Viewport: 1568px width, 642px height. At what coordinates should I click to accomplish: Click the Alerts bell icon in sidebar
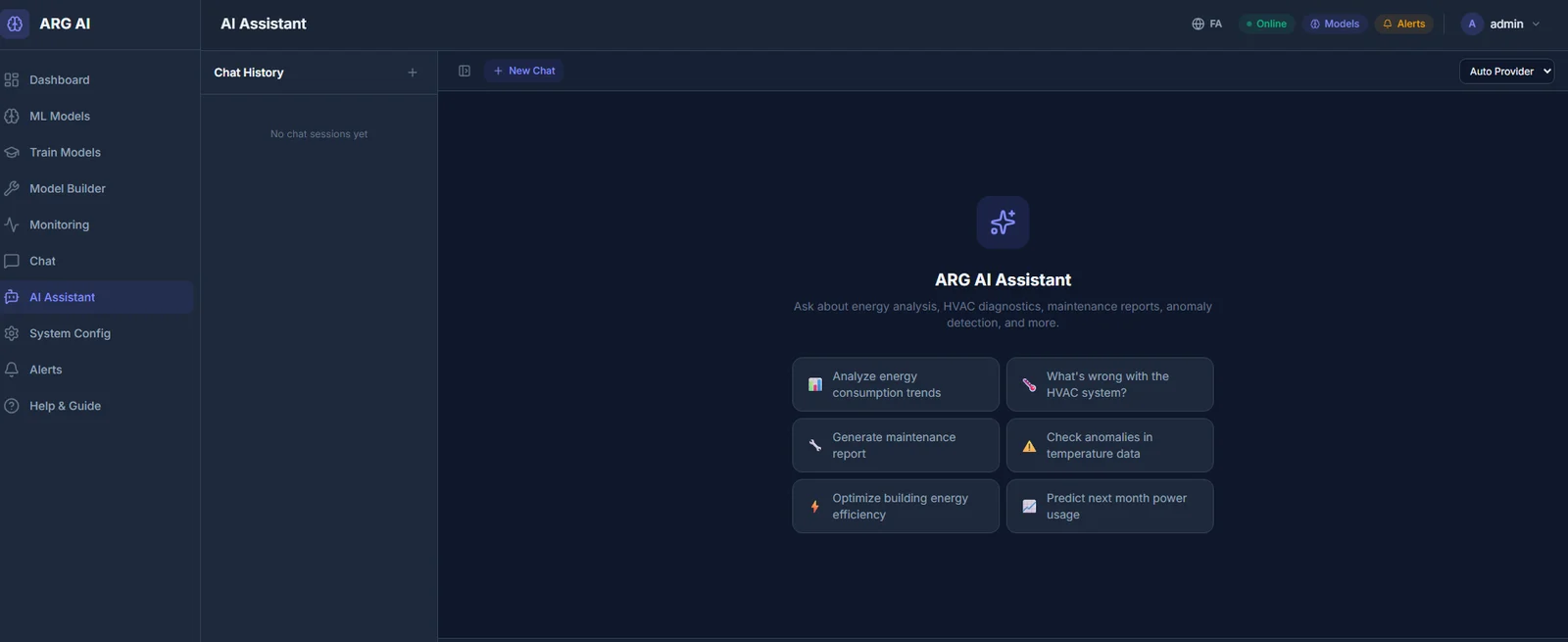pos(12,370)
